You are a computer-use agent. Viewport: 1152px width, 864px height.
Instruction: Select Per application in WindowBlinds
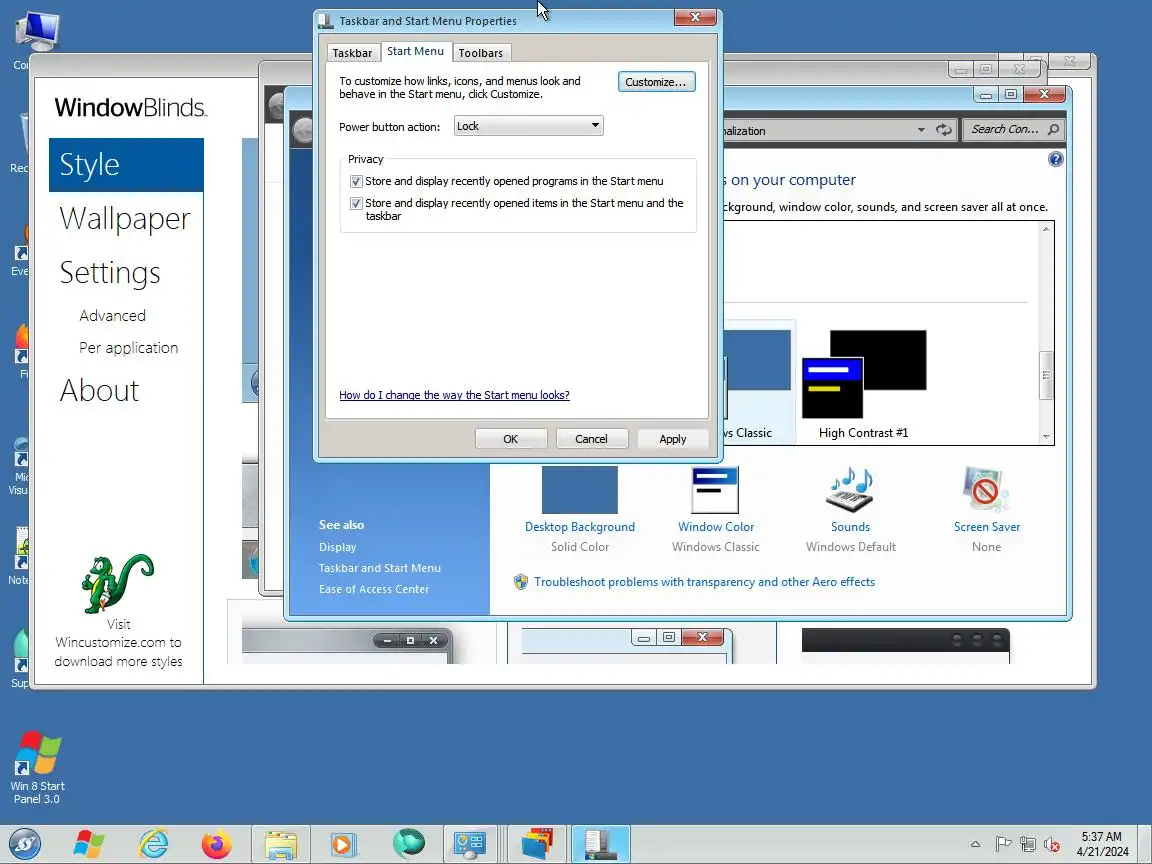[x=129, y=348]
